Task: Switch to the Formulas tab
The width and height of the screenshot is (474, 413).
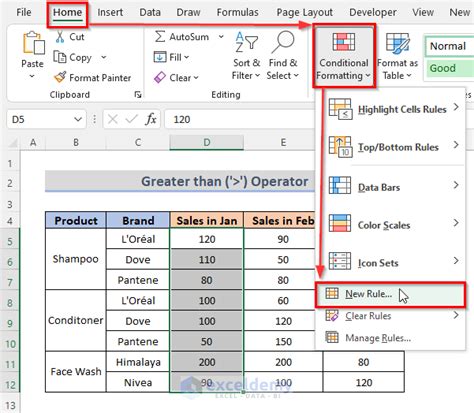Action: [x=237, y=12]
